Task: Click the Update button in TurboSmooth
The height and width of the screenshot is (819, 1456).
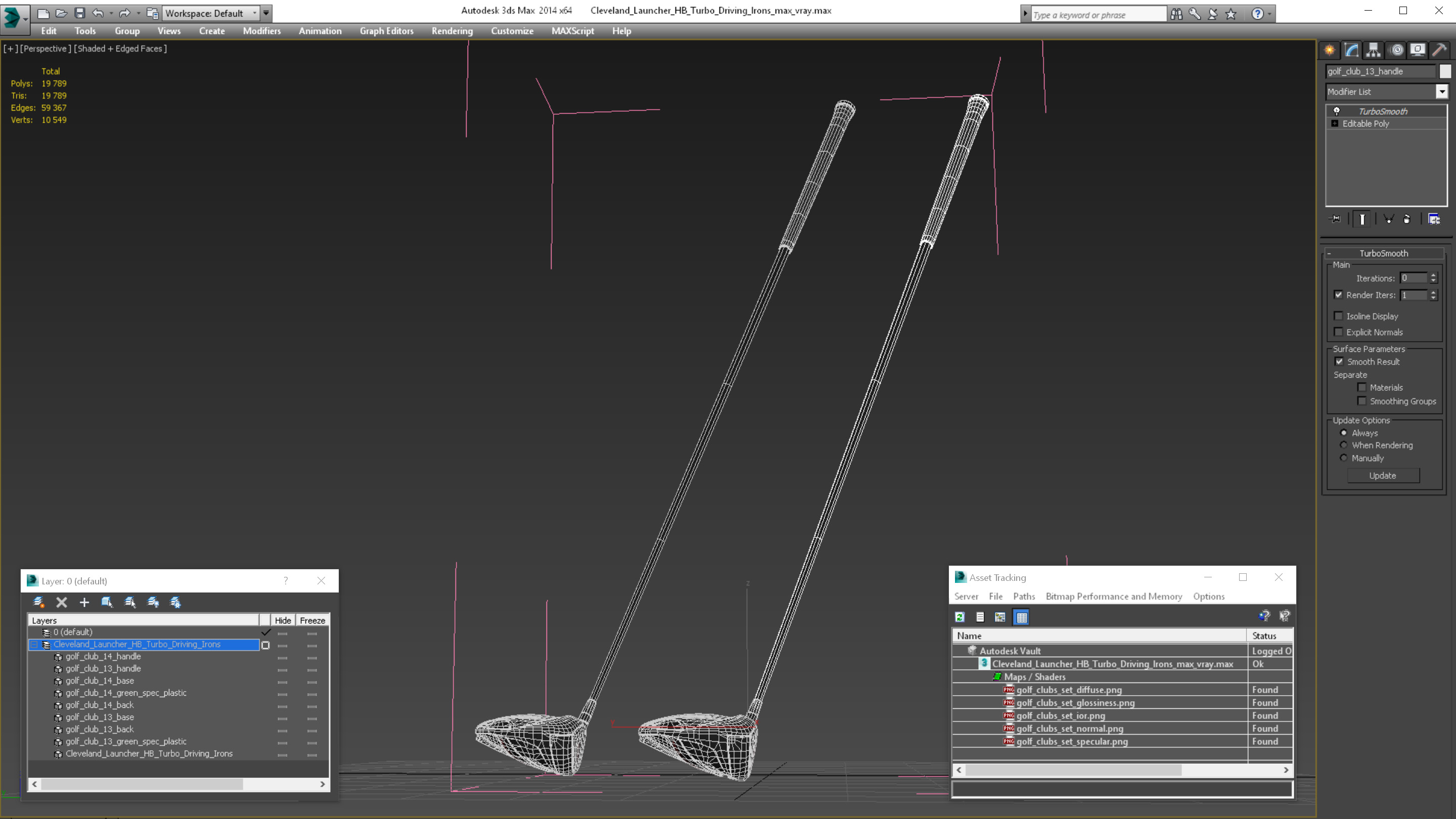Action: (1383, 475)
